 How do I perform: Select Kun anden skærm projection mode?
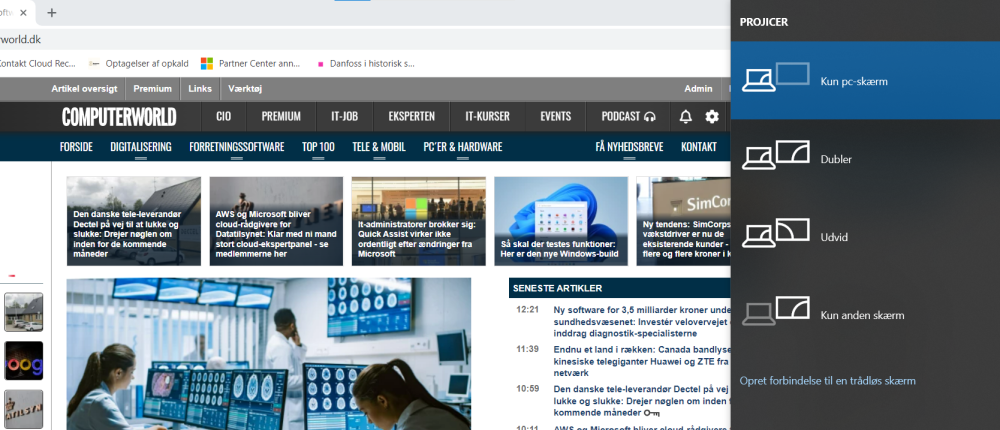[x=865, y=314]
